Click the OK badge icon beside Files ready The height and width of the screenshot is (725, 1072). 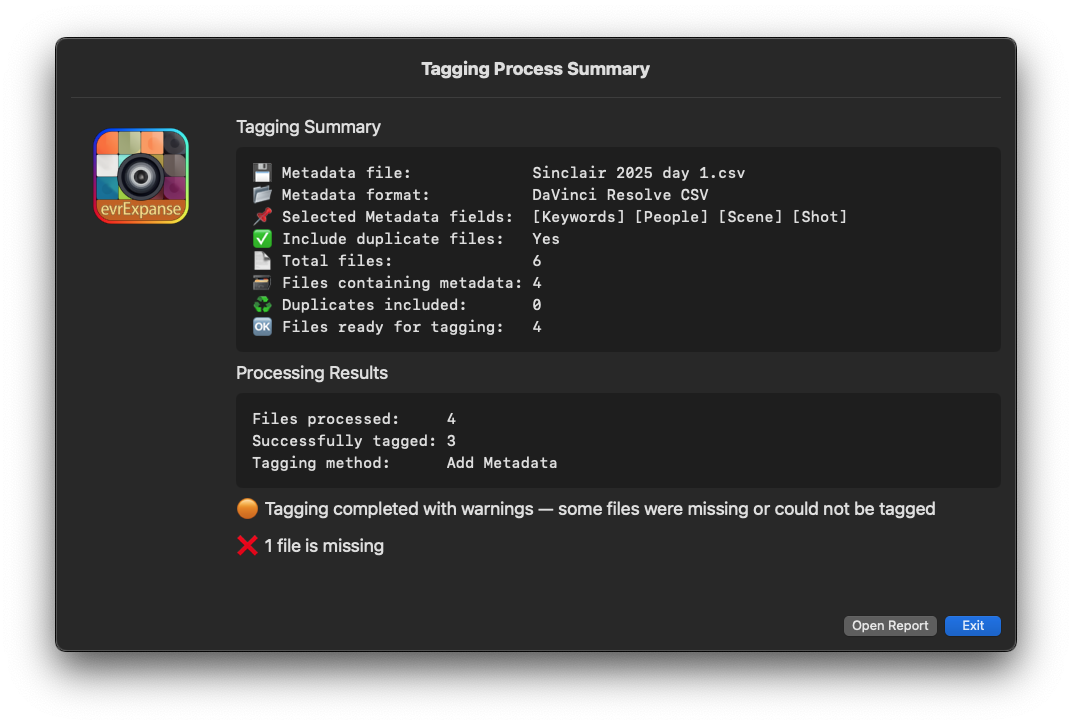click(x=262, y=327)
